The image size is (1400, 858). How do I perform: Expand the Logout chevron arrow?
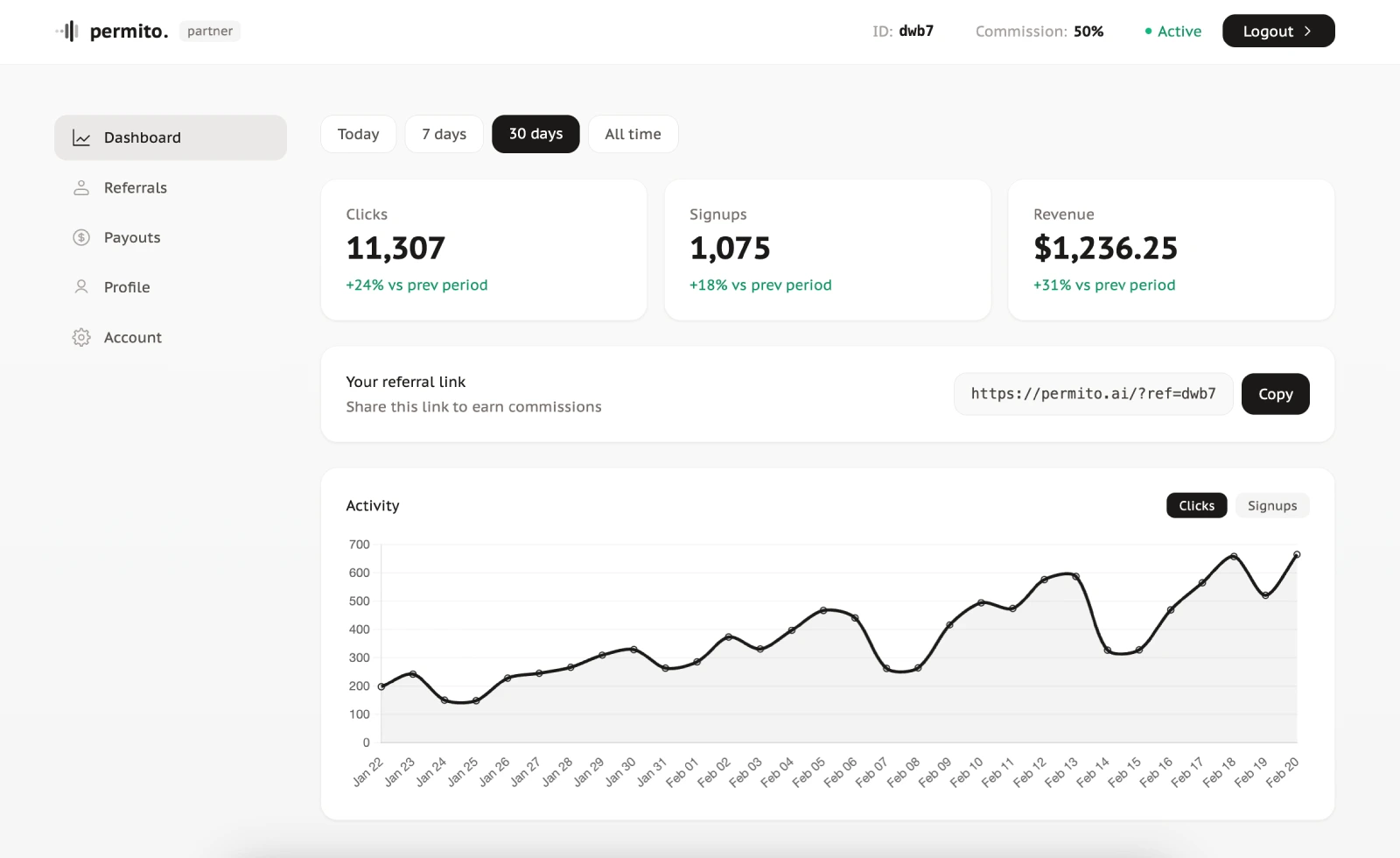point(1309,31)
